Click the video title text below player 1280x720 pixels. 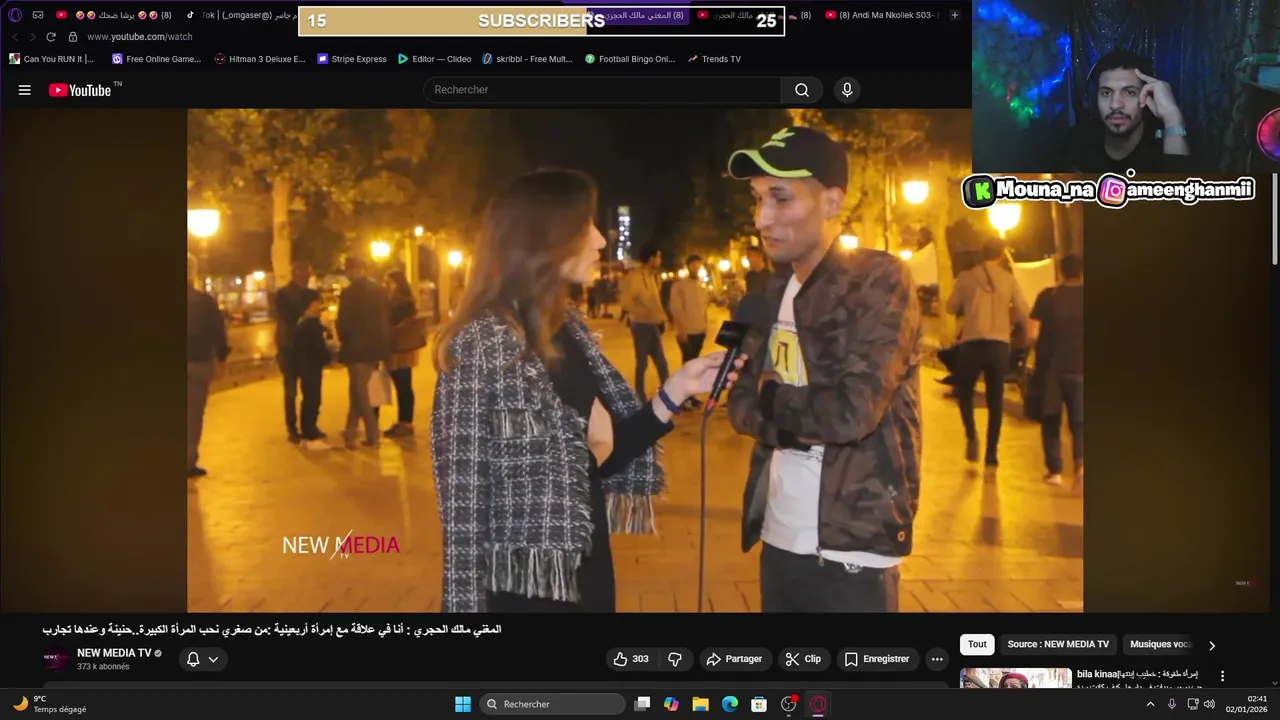[272, 629]
